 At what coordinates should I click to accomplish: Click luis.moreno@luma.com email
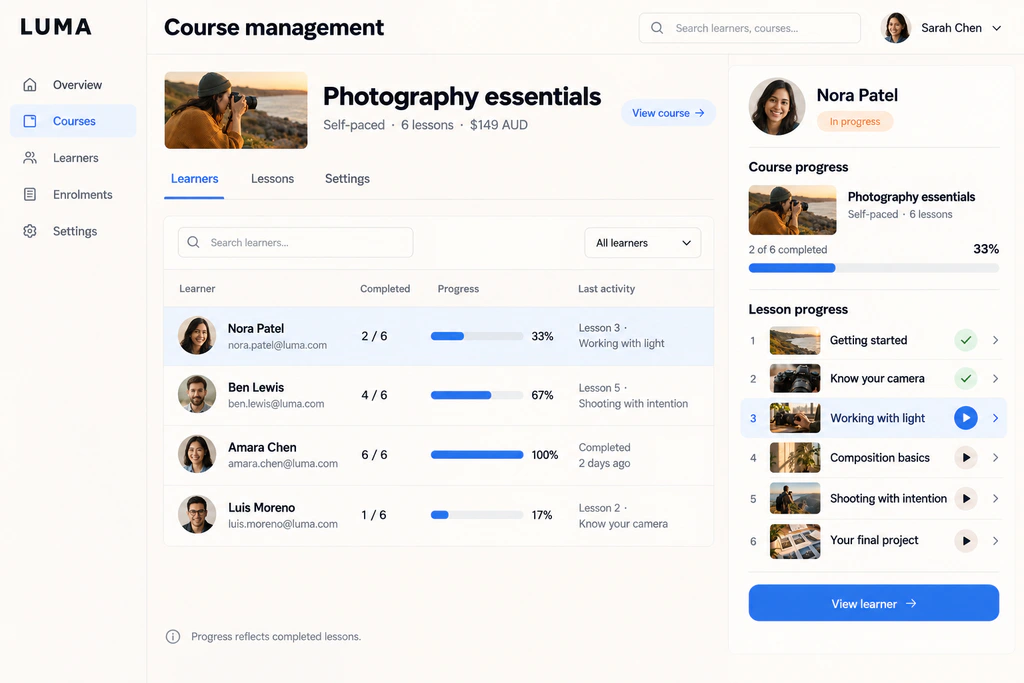[x=283, y=524]
